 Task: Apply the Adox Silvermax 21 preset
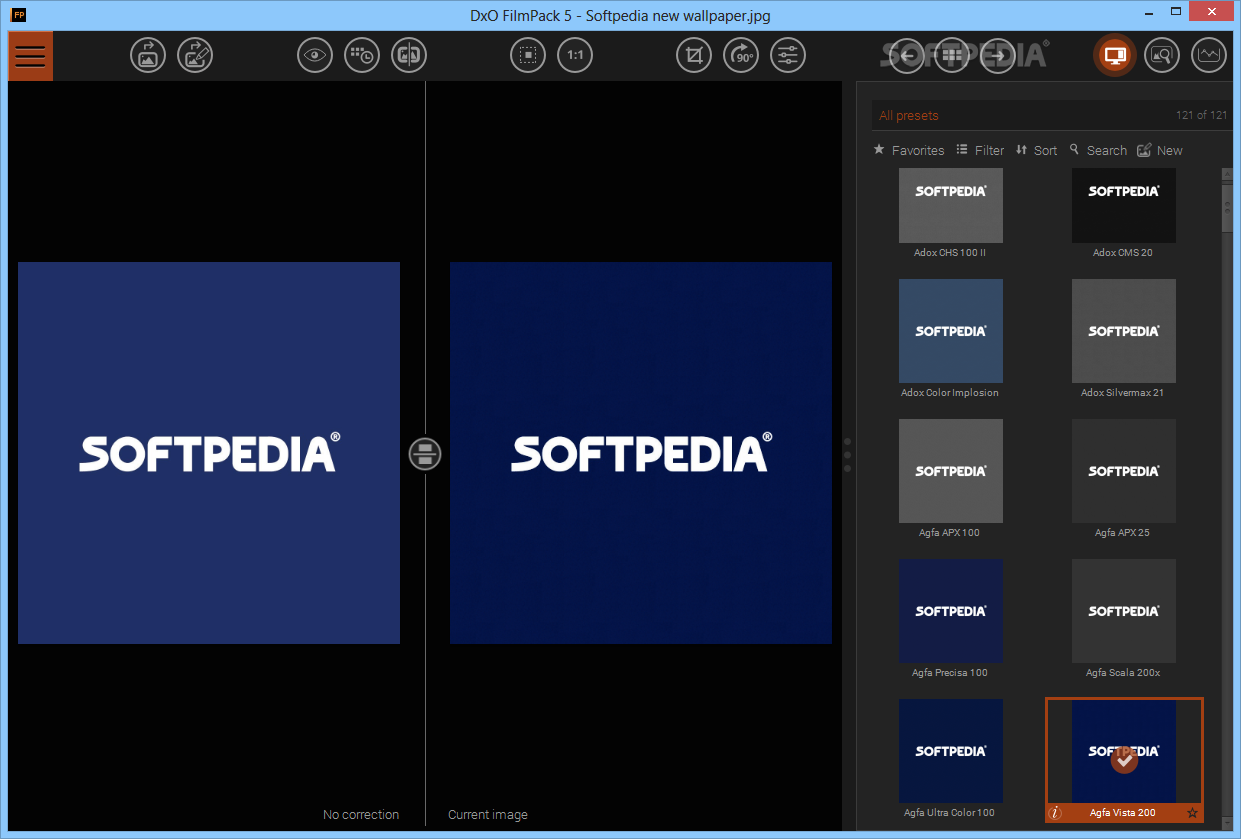click(1123, 331)
